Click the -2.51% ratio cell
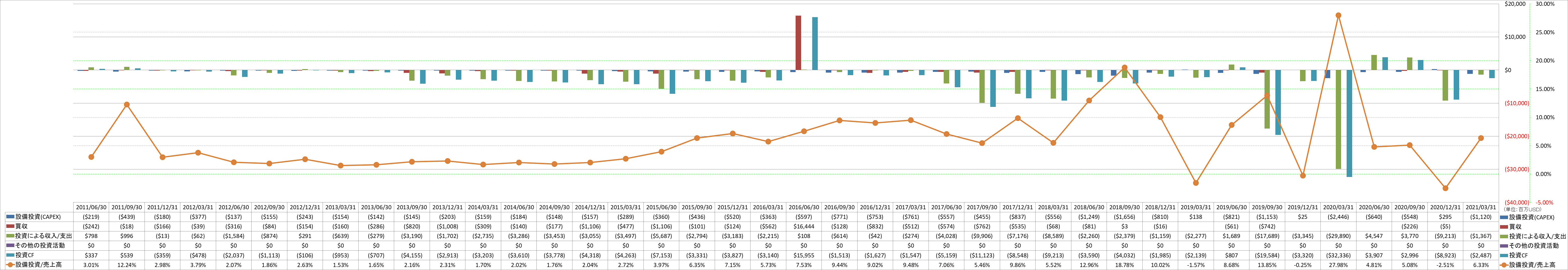 [1445, 265]
